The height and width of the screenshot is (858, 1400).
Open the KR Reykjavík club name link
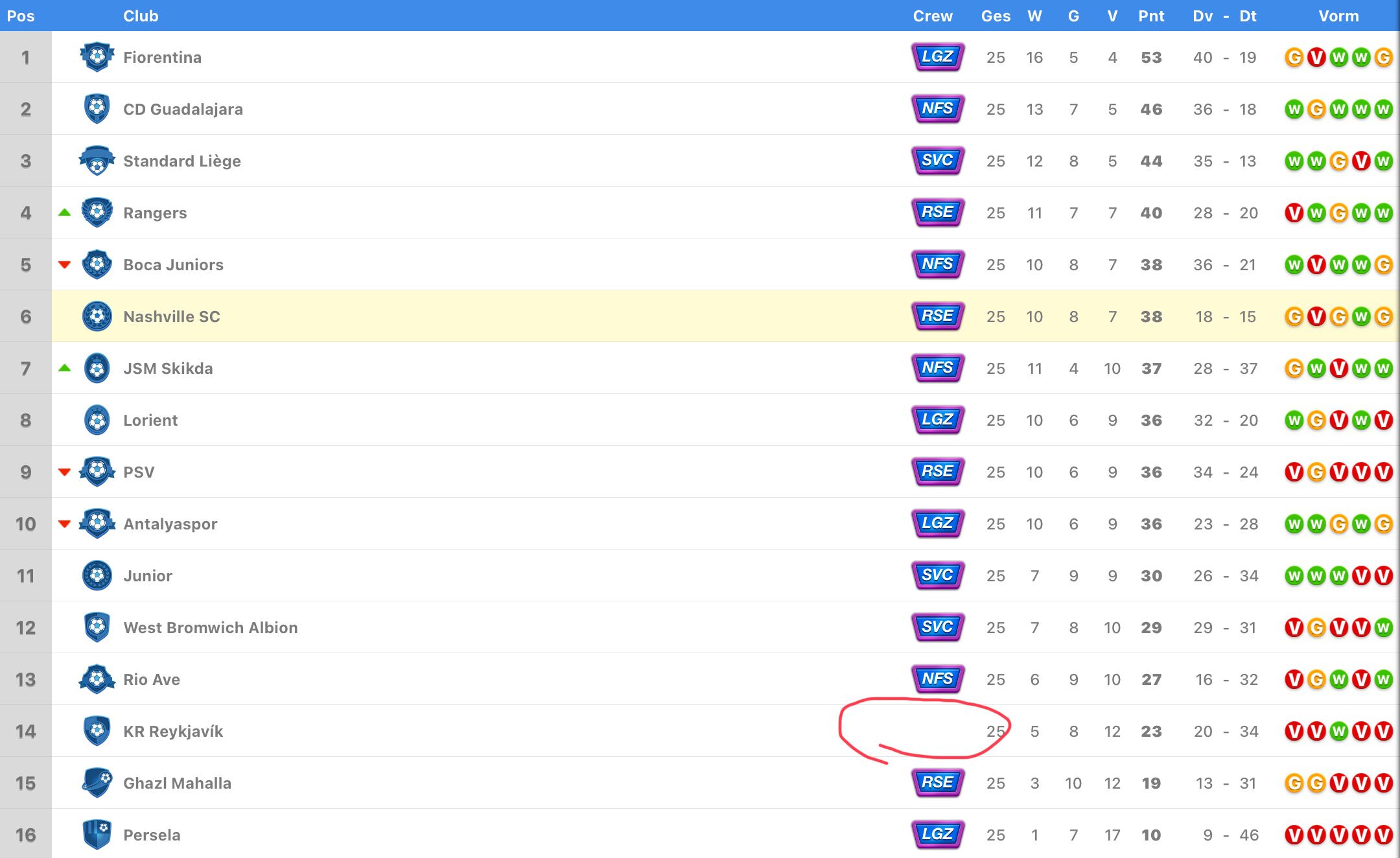173,732
